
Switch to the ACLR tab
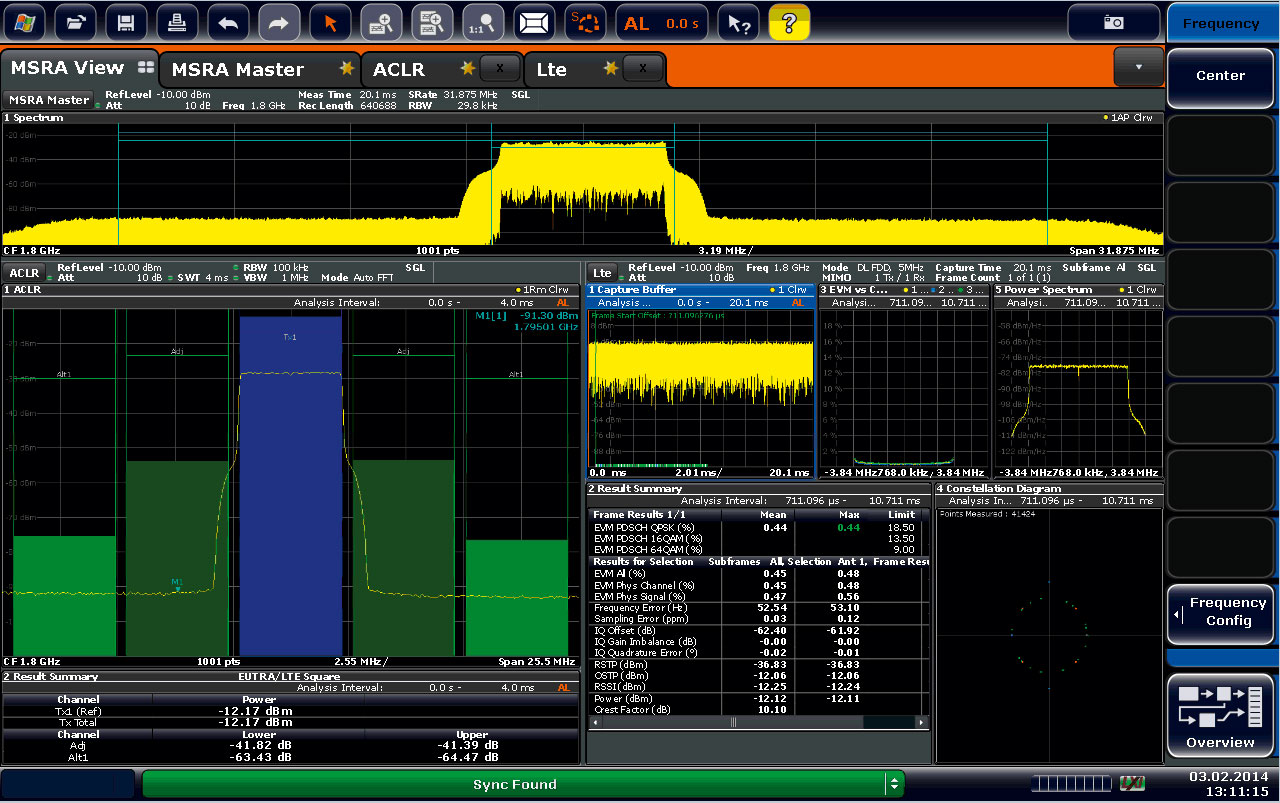pyautogui.click(x=399, y=69)
